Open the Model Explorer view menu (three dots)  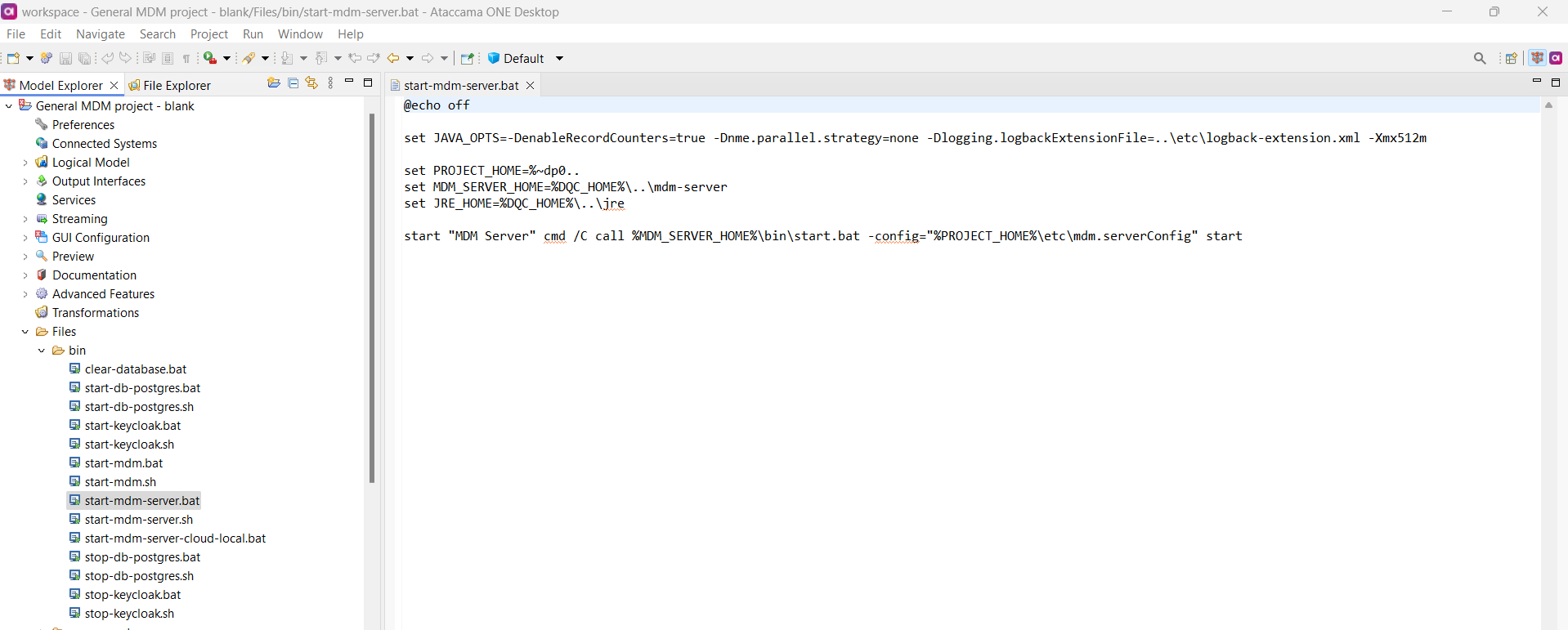pyautogui.click(x=330, y=83)
